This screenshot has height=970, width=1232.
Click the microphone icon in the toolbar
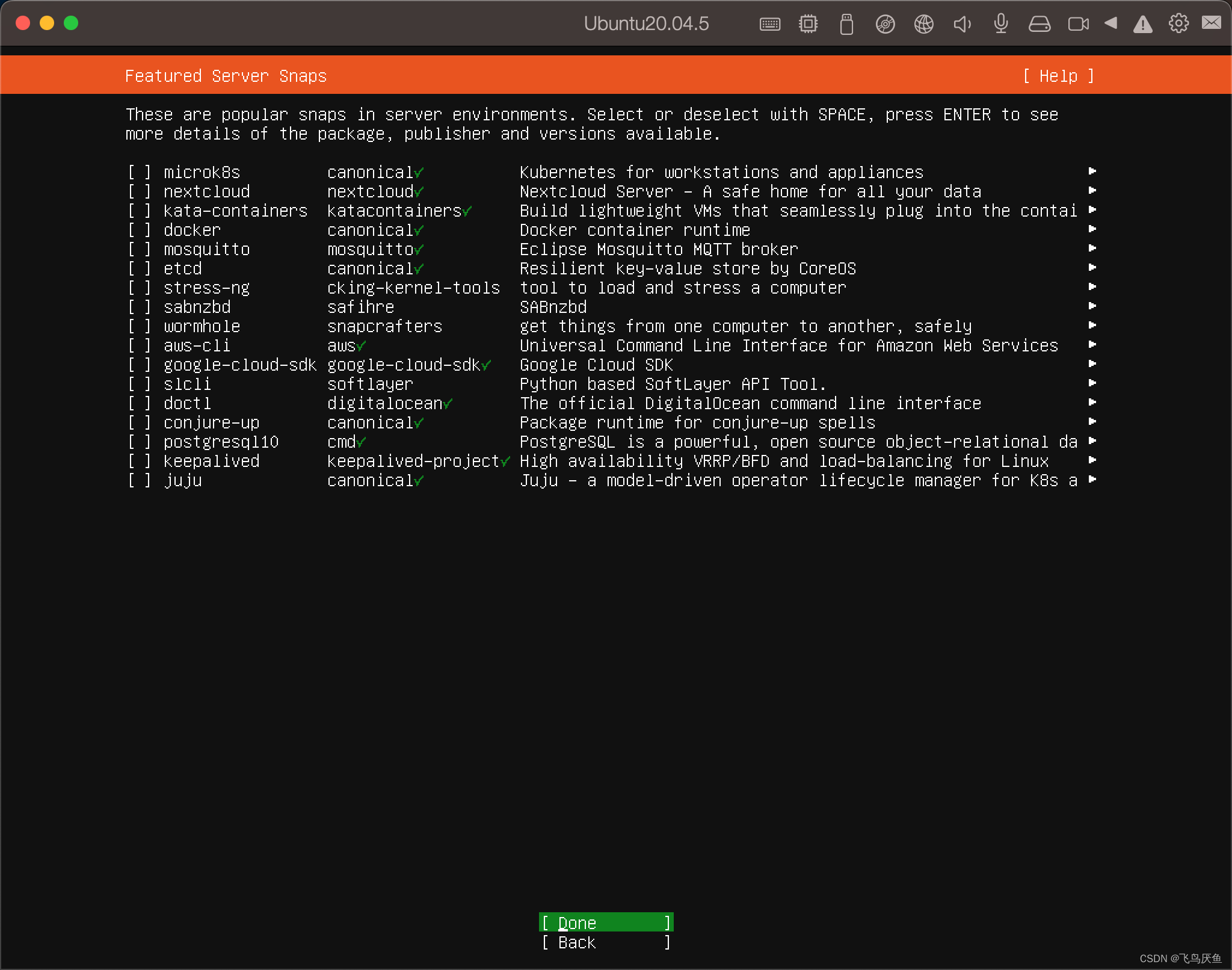point(1000,24)
